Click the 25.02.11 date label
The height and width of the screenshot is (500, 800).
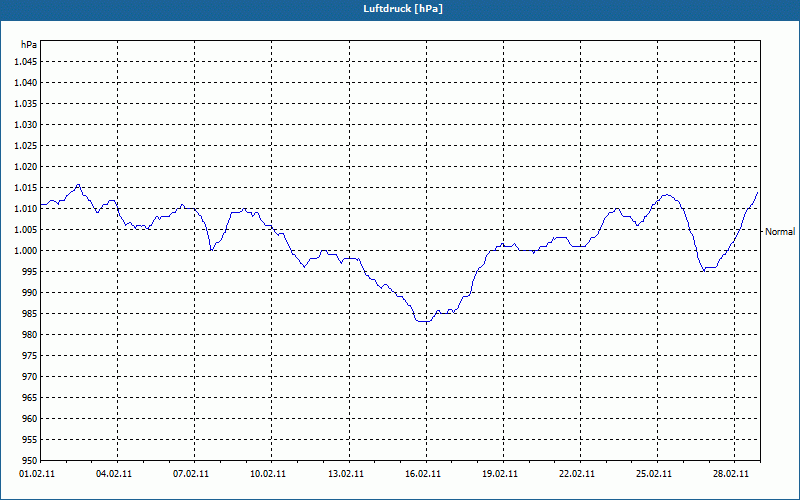[x=654, y=473]
